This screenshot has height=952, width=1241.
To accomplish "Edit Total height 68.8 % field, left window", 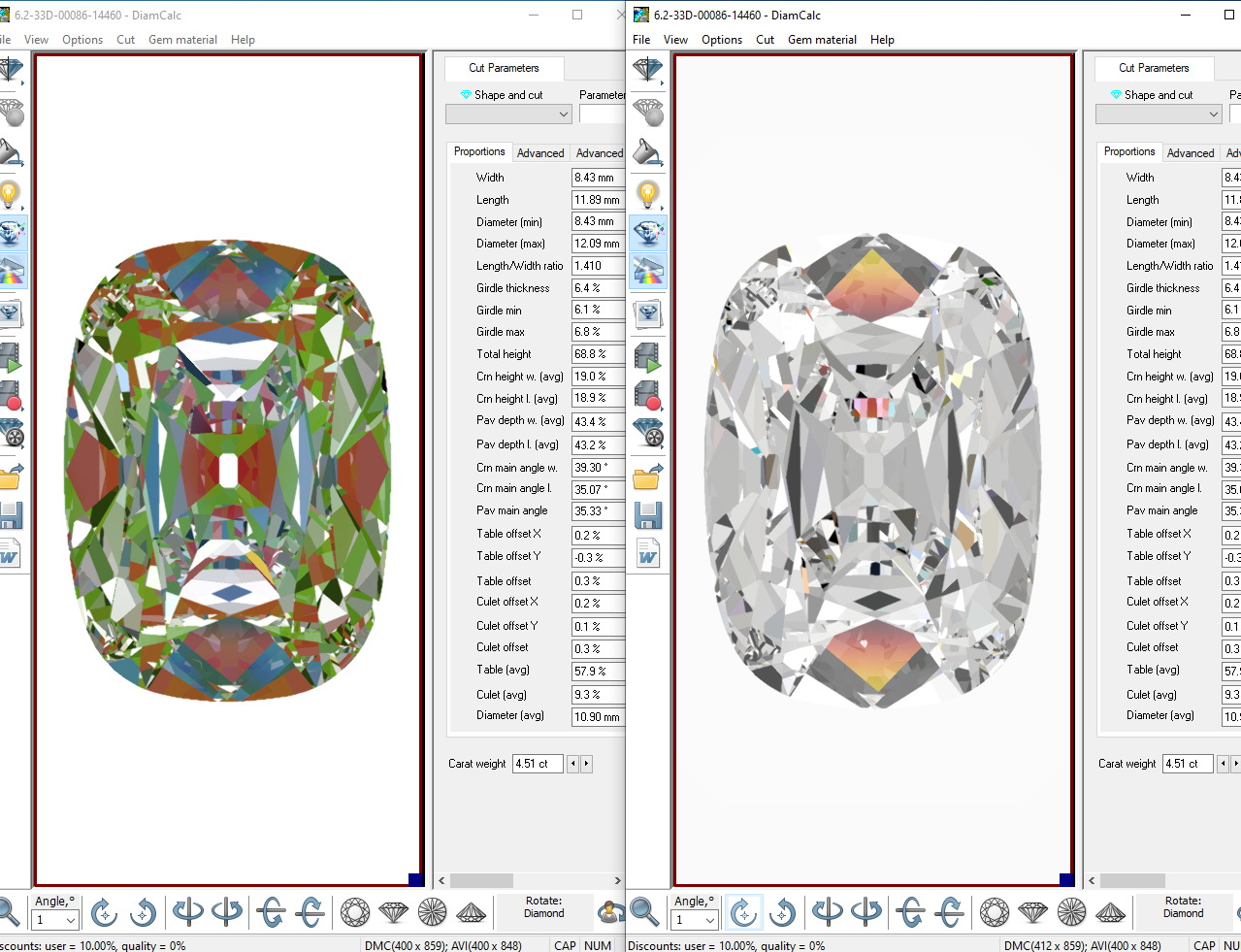I will (x=598, y=354).
